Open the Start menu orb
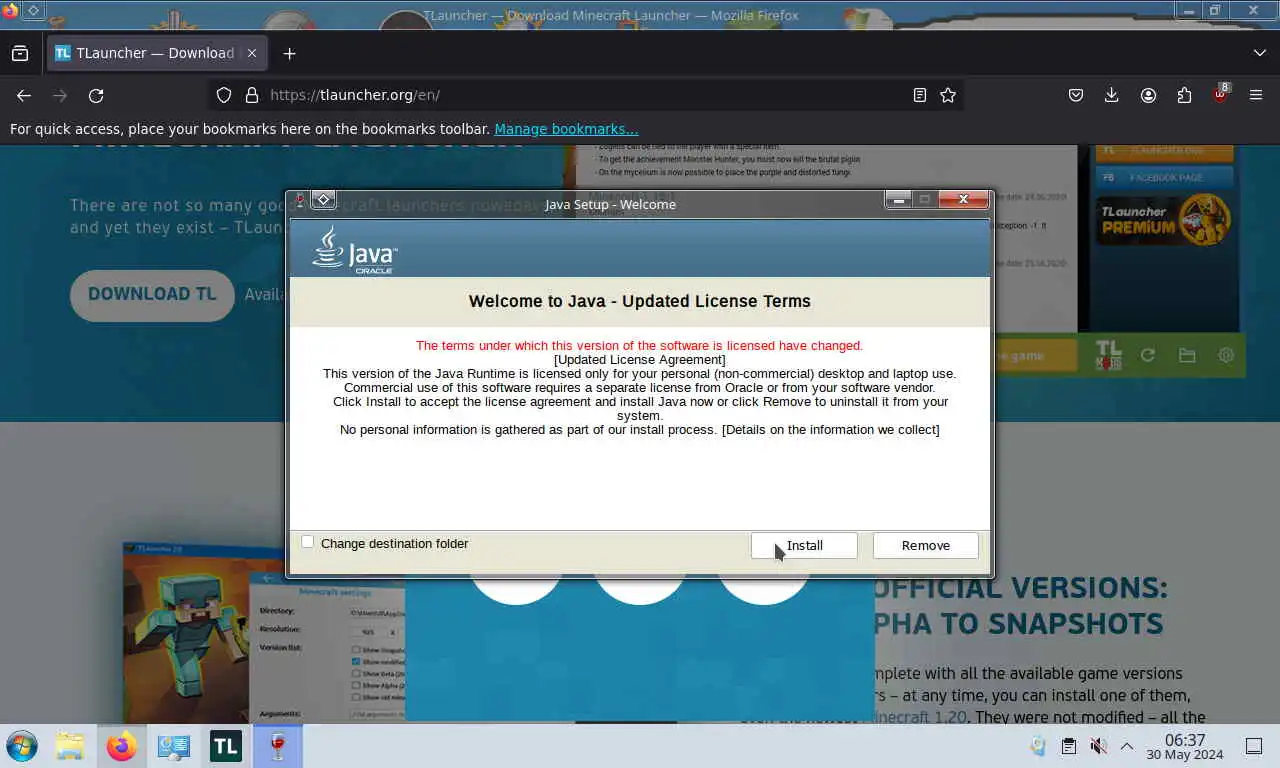Image resolution: width=1280 pixels, height=768 pixels. coord(22,746)
